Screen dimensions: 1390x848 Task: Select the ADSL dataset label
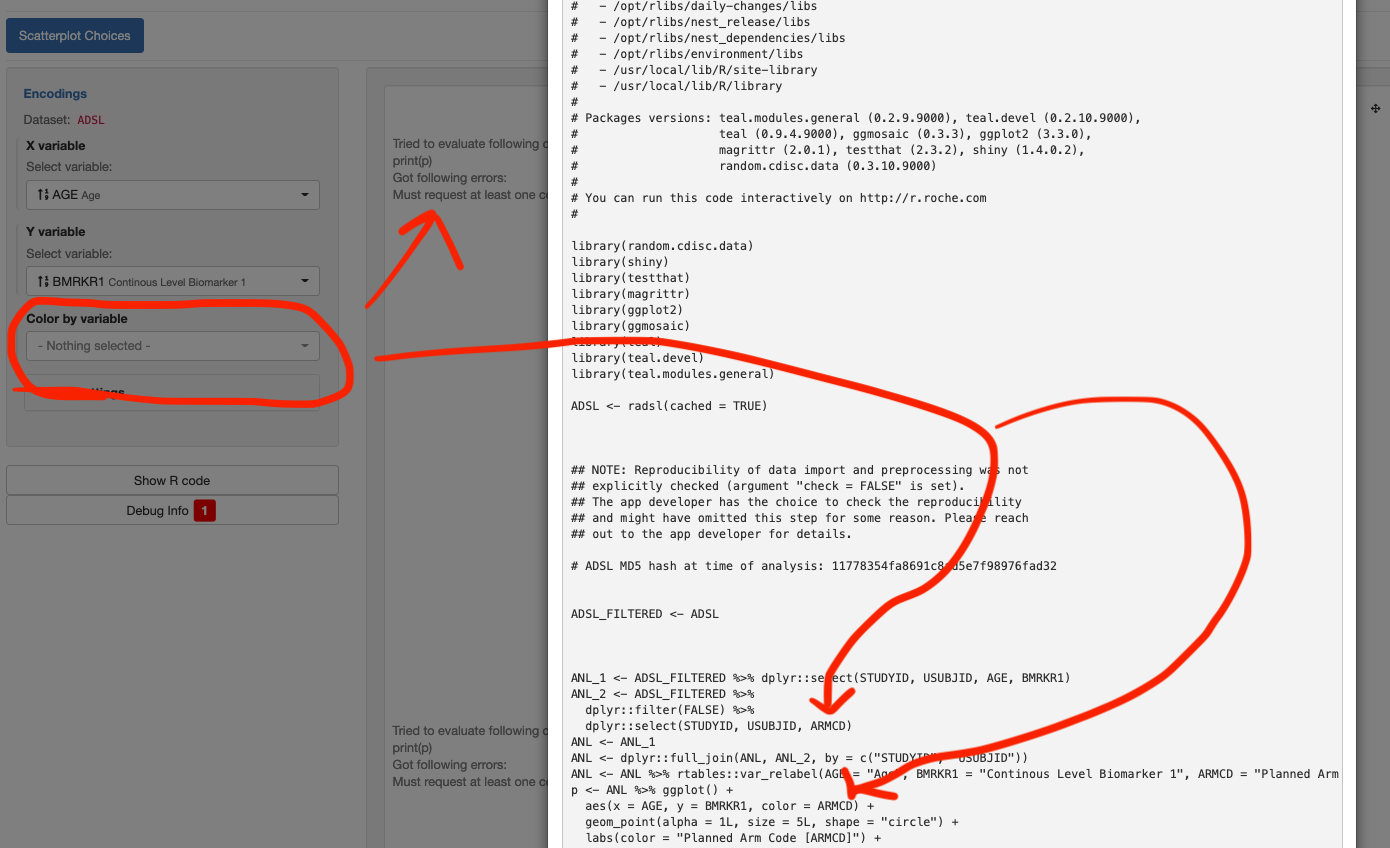click(x=91, y=119)
